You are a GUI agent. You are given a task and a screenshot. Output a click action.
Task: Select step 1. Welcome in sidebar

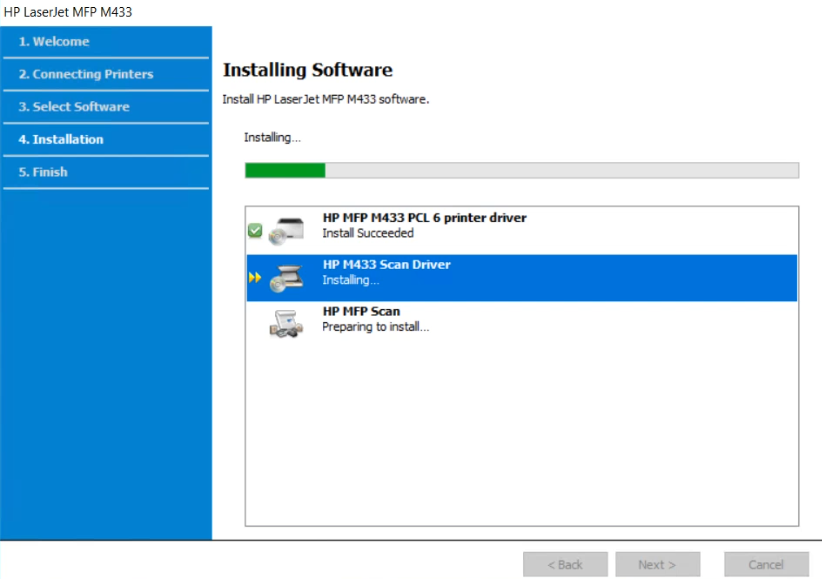pos(106,41)
